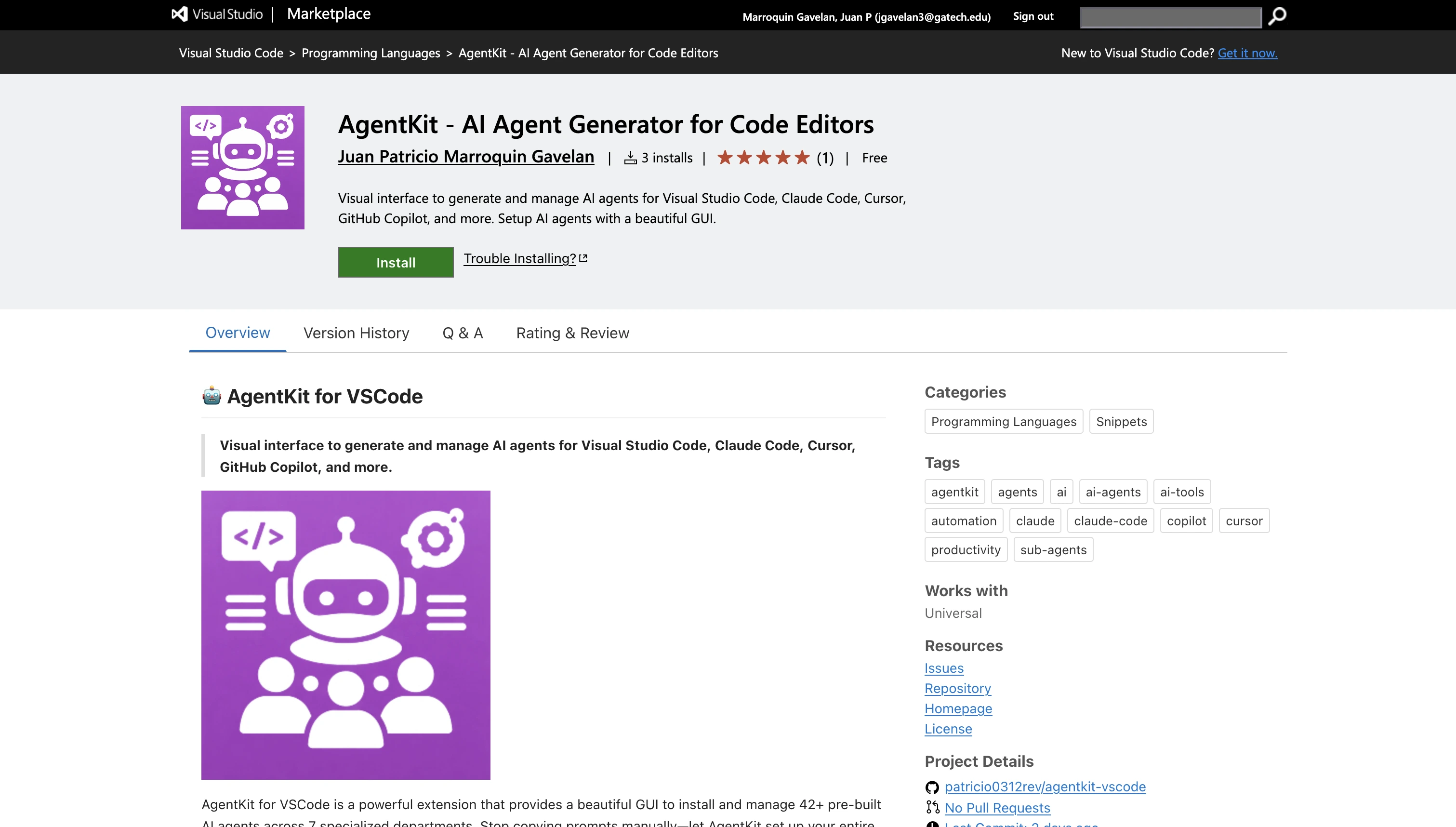1456x827 pixels.
Task: Open the Homepage resource link
Action: [958, 709]
